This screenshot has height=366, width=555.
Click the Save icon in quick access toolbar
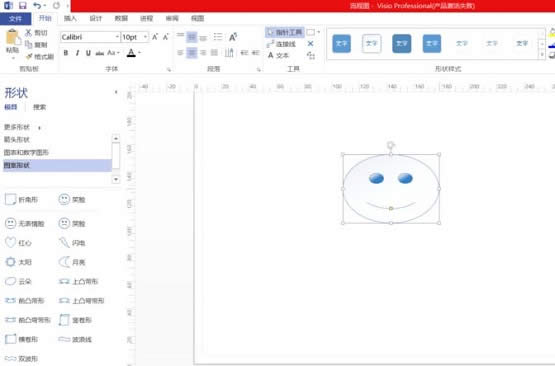click(23, 5)
